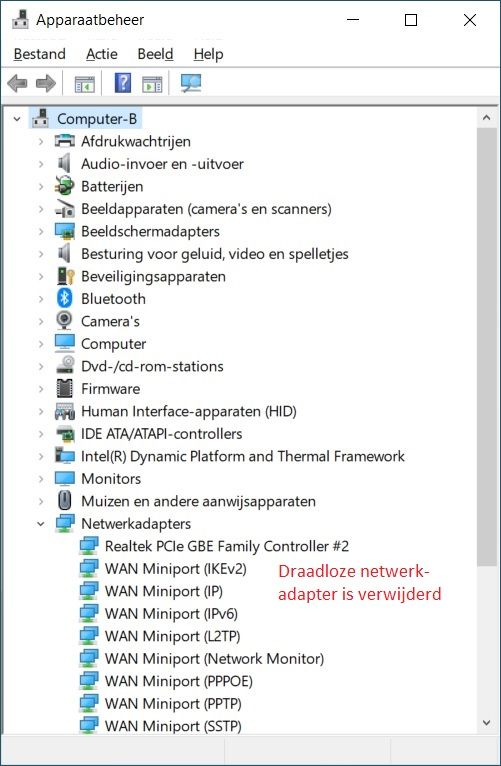Click the action pane toolbar icon
This screenshot has width=501, height=766.
point(152,84)
